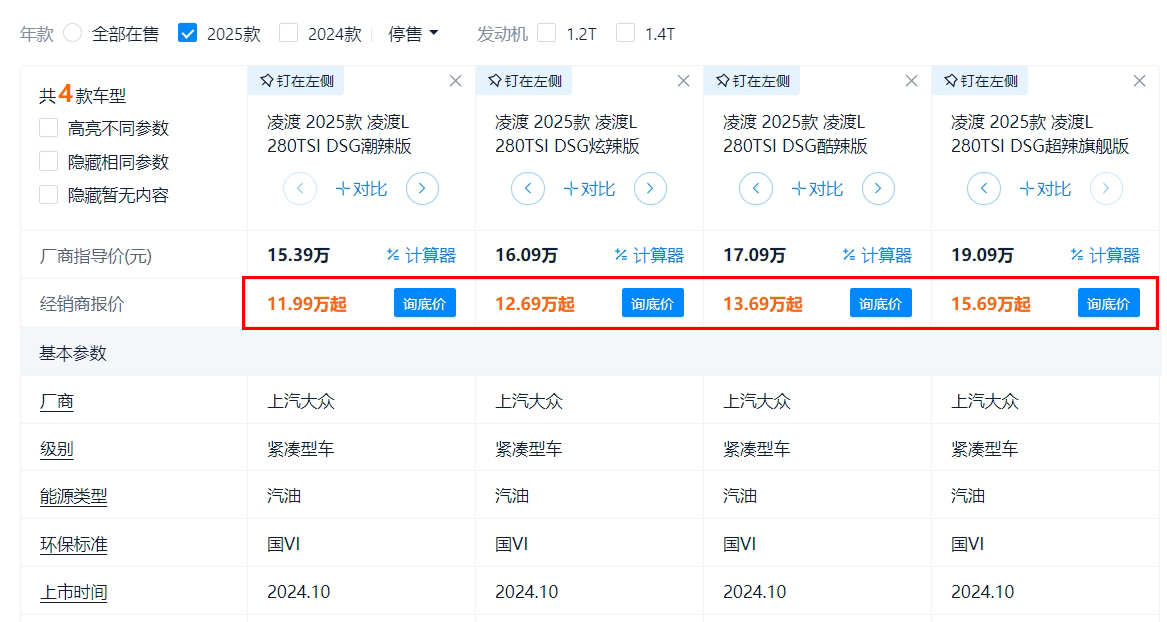Click the 厂商 parameter link

pyautogui.click(x=57, y=402)
